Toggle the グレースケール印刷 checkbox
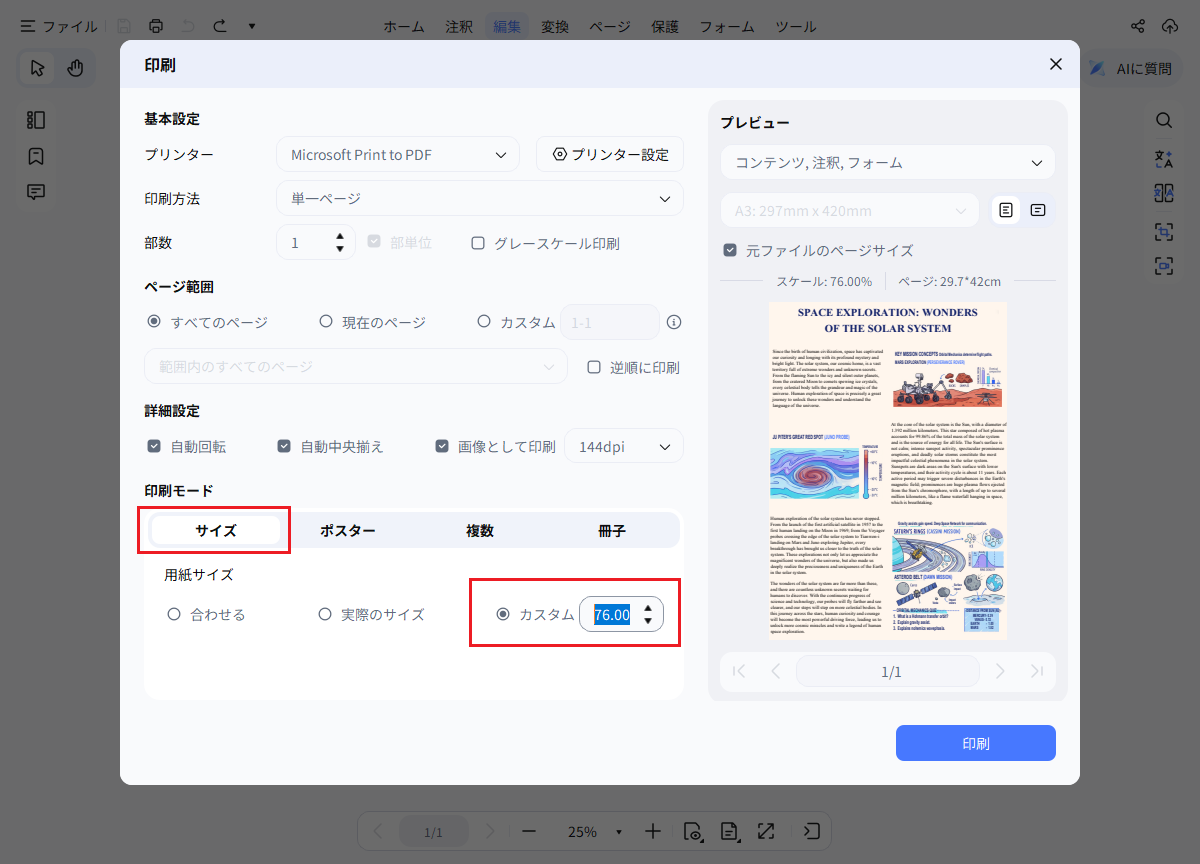 click(478, 243)
